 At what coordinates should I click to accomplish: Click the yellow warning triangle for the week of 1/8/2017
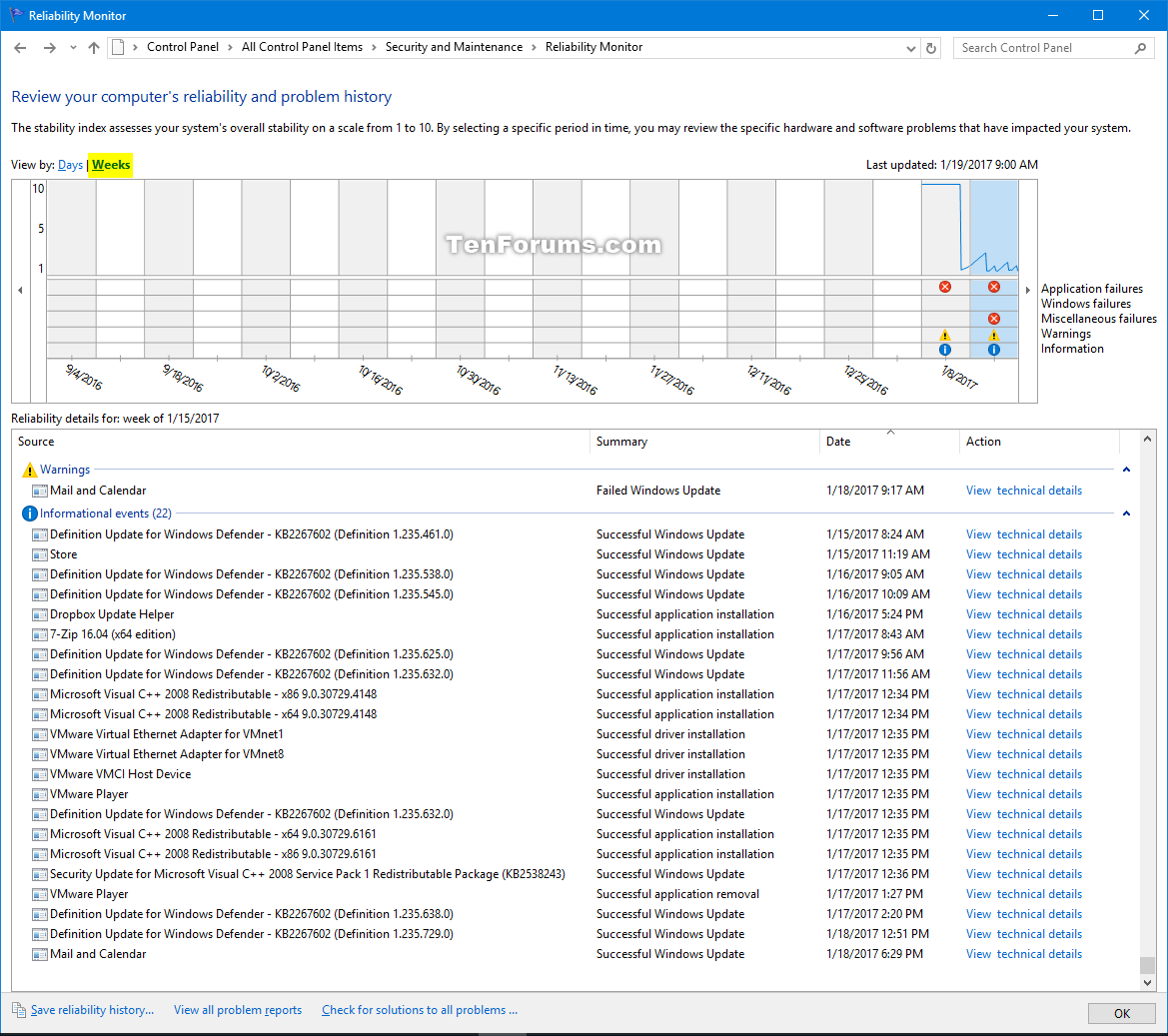(x=944, y=335)
